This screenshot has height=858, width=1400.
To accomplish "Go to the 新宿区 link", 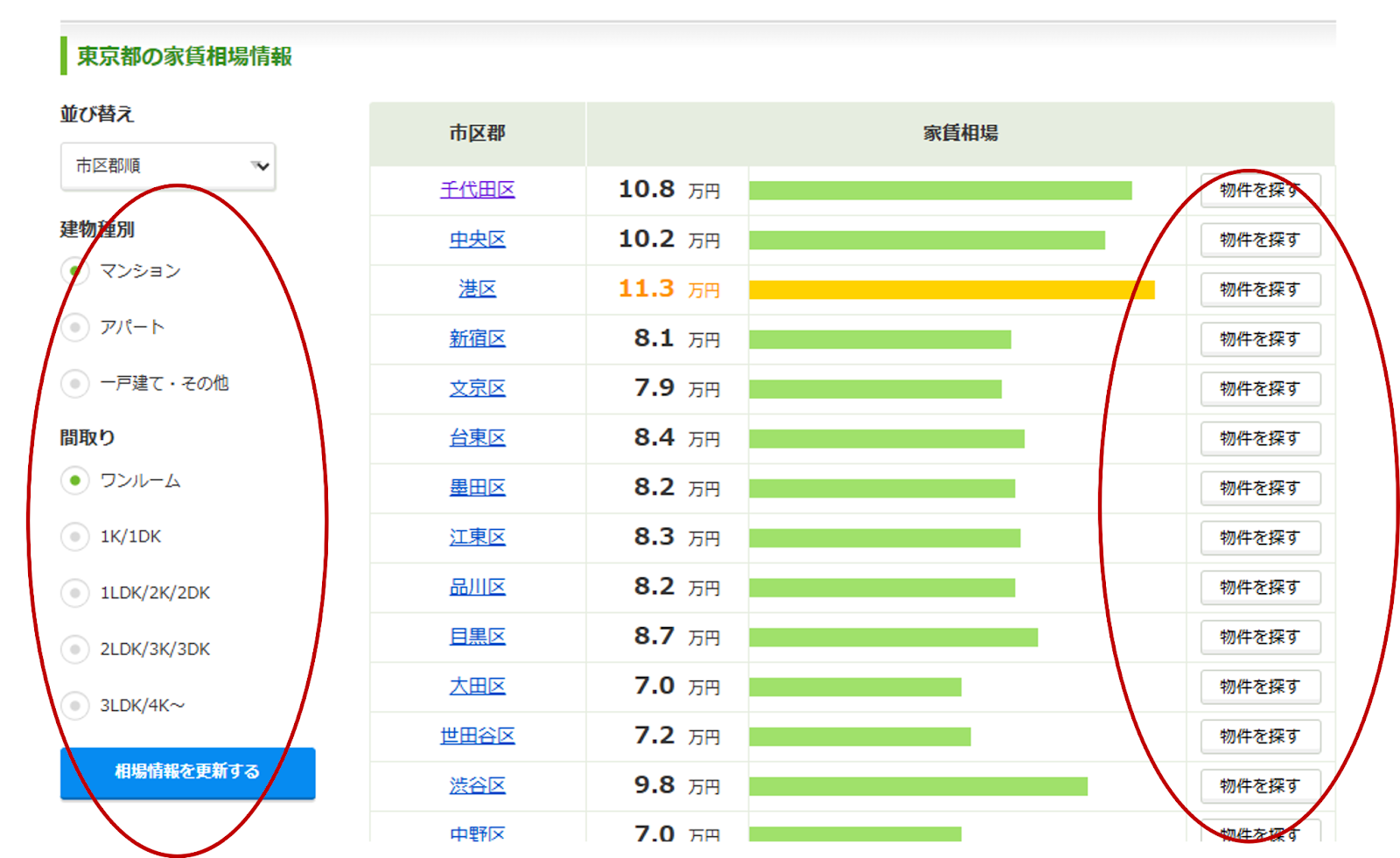I will pos(477,338).
